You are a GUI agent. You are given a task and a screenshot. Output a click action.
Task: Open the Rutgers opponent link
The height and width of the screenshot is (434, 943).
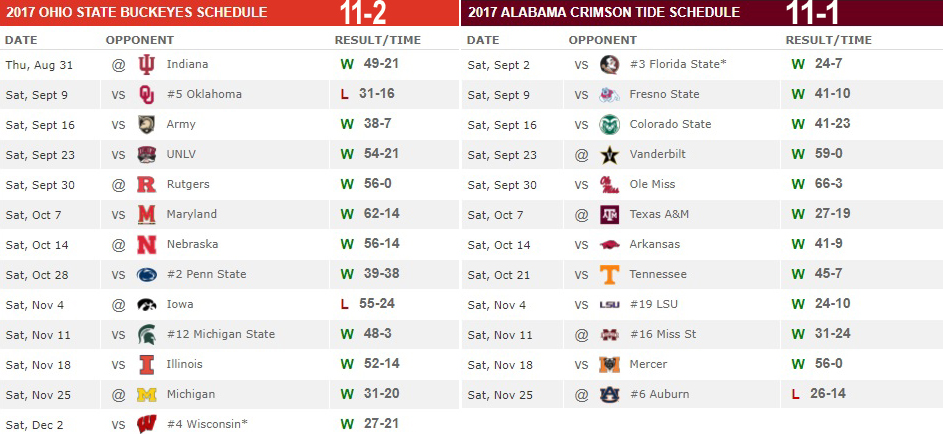click(x=188, y=185)
